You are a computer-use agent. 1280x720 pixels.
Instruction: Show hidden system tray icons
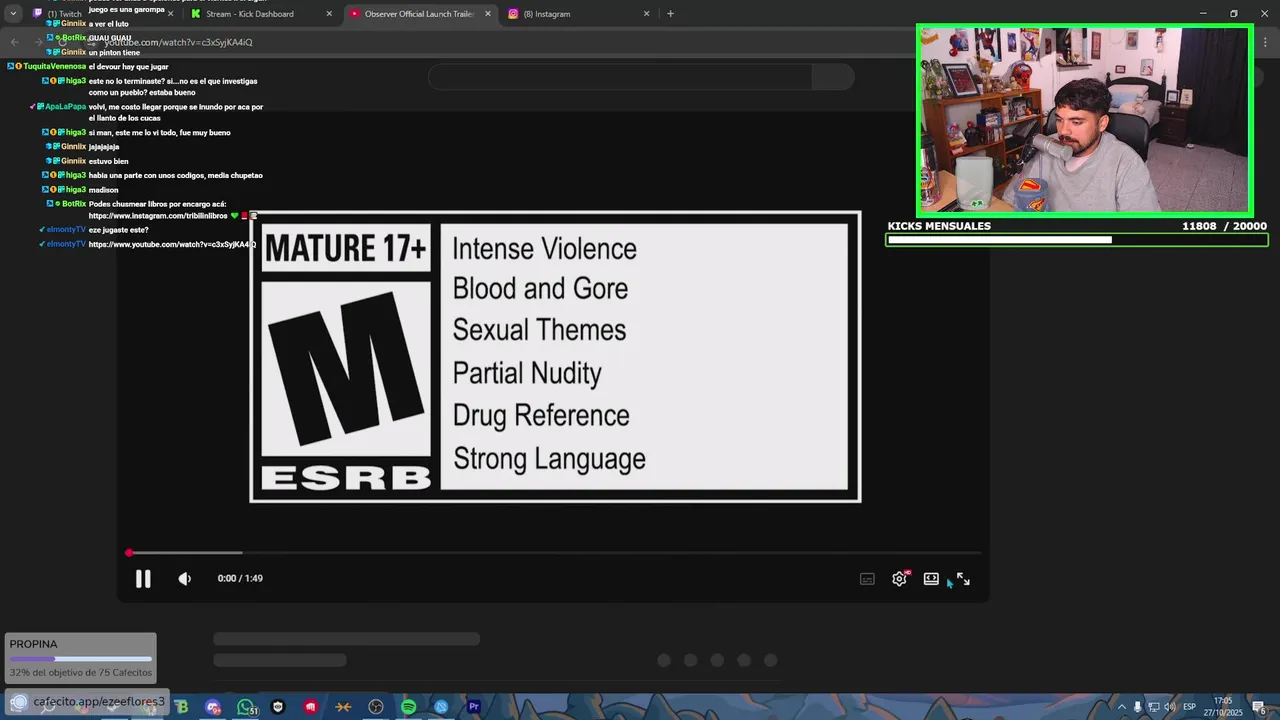point(1121,707)
